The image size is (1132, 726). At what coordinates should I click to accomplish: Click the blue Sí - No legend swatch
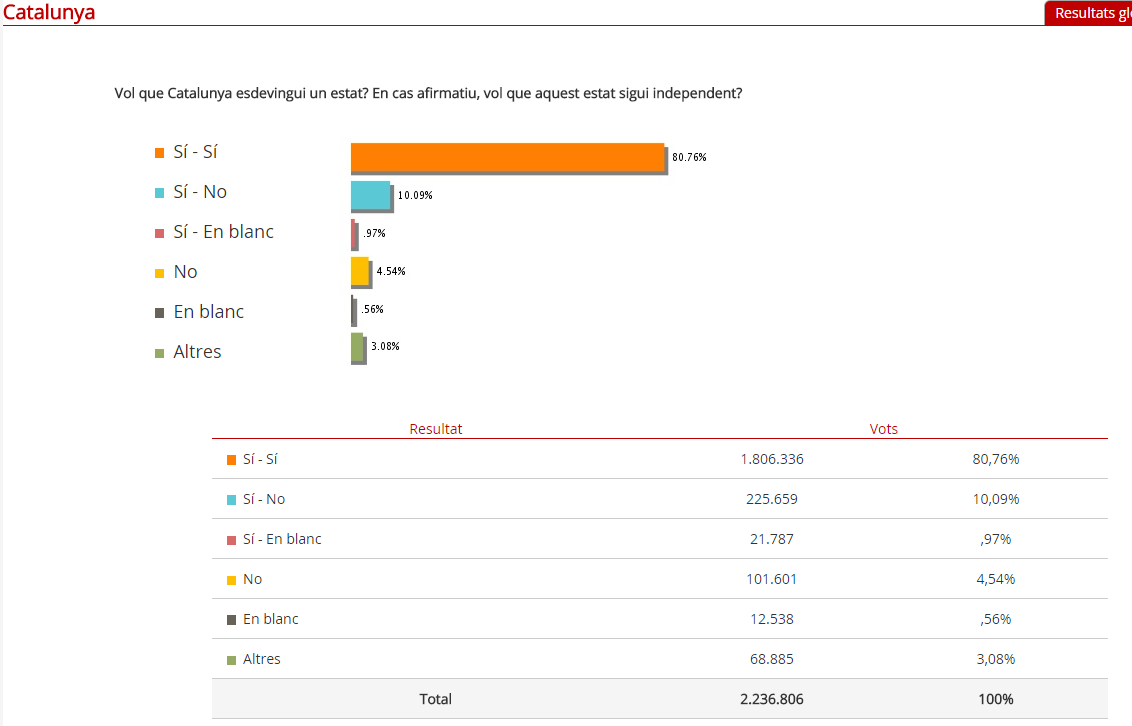tap(159, 193)
